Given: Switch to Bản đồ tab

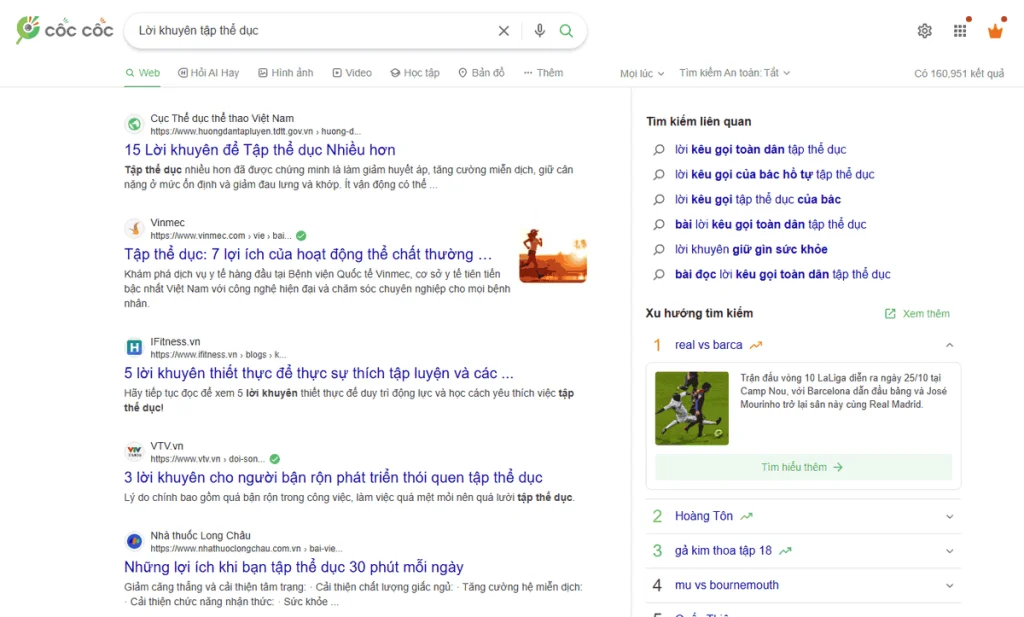Looking at the screenshot, I should (481, 72).
